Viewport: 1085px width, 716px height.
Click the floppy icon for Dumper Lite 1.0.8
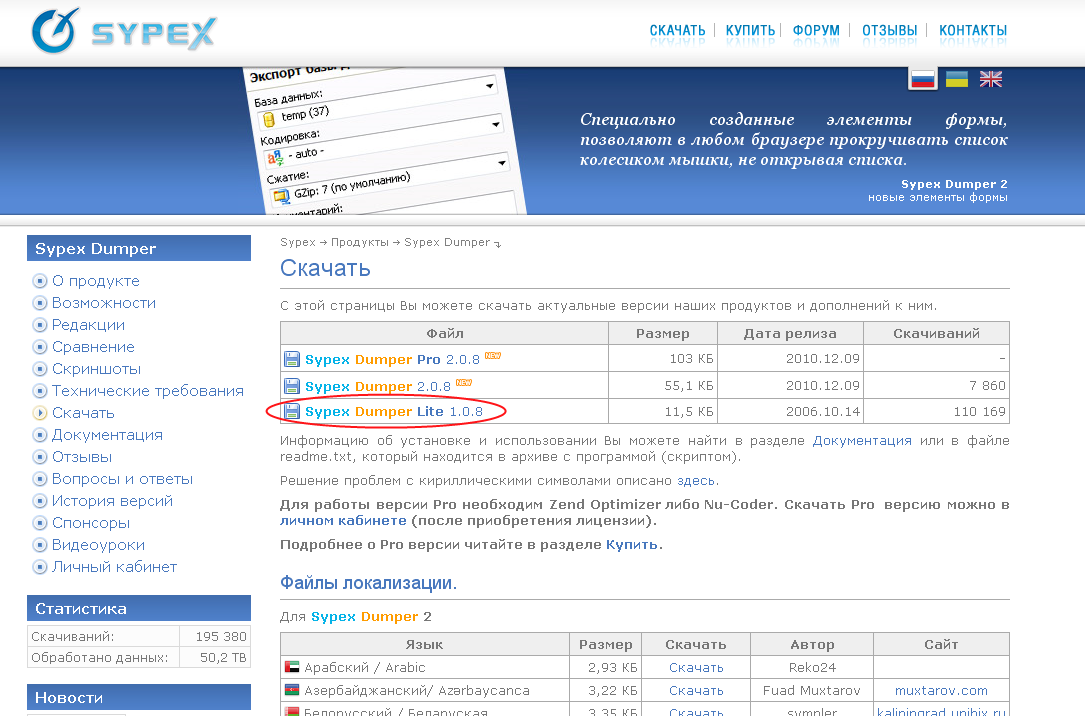[x=292, y=411]
